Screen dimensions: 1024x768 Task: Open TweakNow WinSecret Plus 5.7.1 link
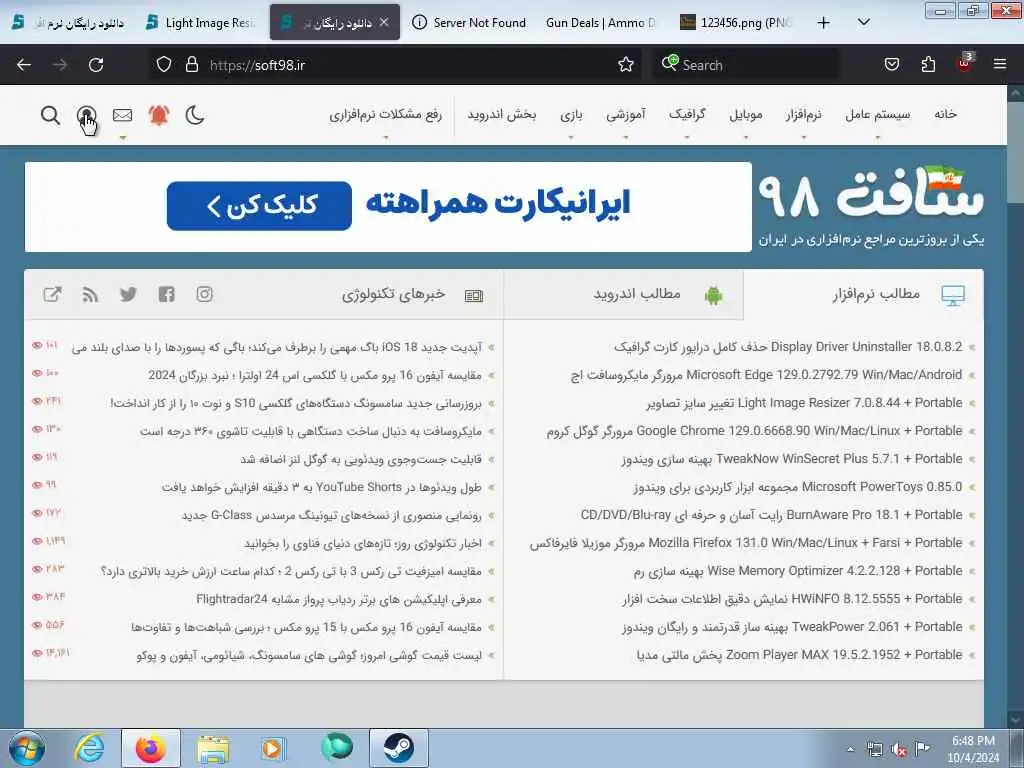point(792,459)
